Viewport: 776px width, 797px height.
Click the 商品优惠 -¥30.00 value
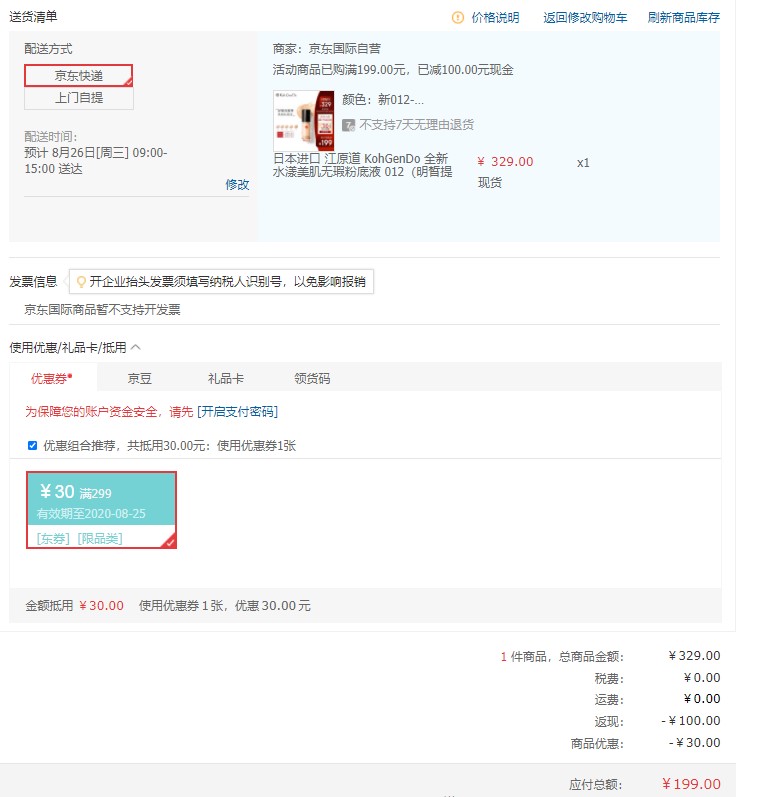[694, 743]
